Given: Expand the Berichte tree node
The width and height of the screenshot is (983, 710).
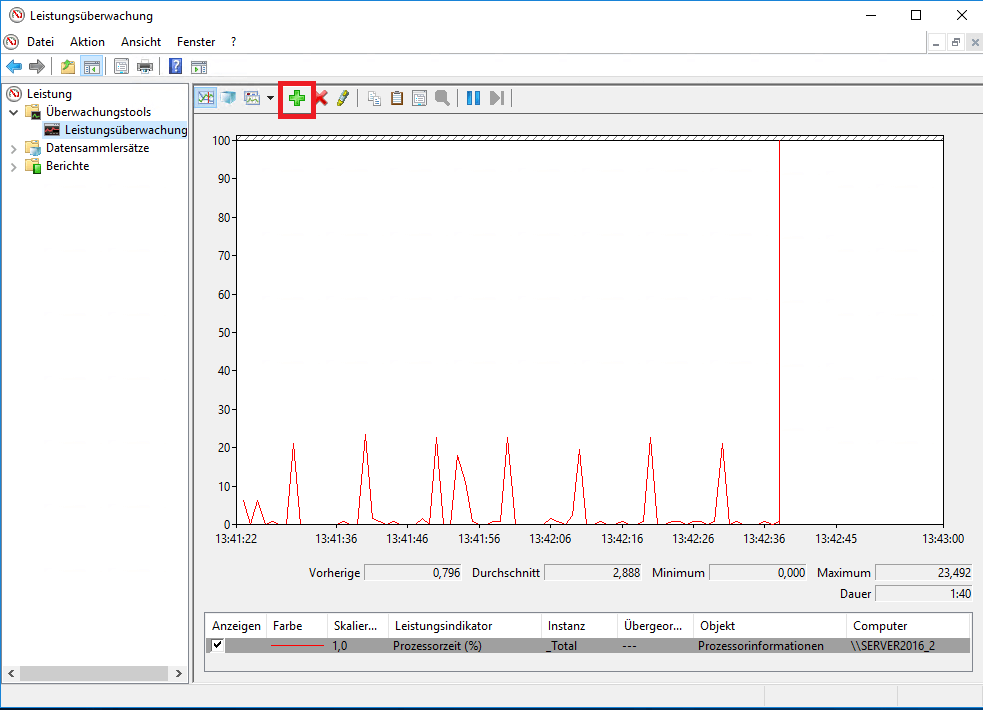Looking at the screenshot, I should [x=14, y=166].
